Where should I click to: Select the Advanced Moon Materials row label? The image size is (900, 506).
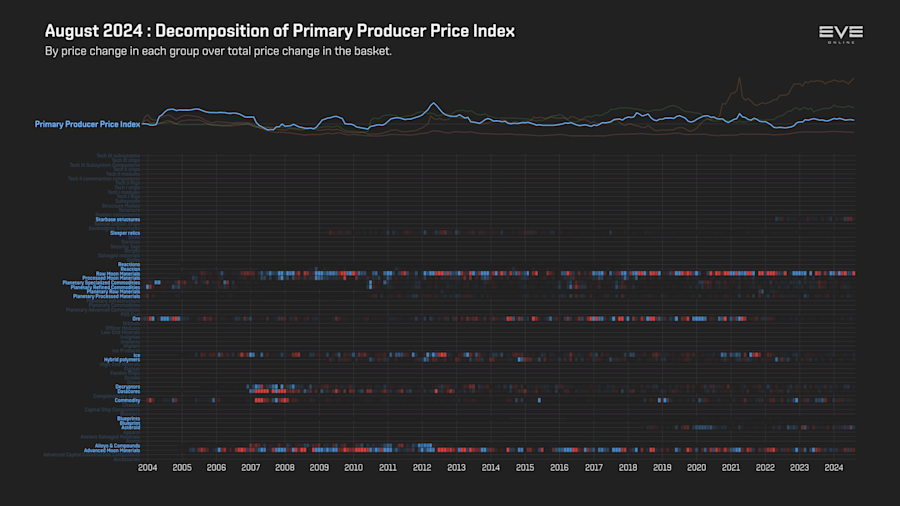pyautogui.click(x=112, y=450)
